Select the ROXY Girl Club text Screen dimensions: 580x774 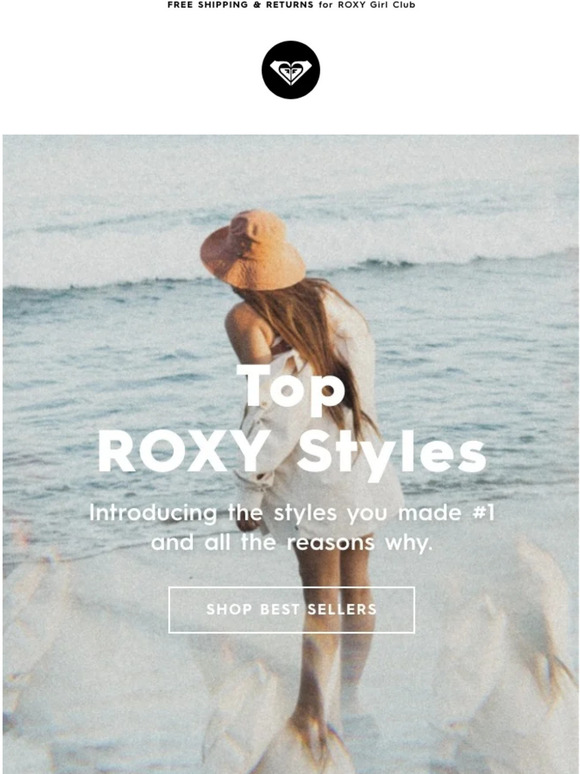[x=377, y=5]
